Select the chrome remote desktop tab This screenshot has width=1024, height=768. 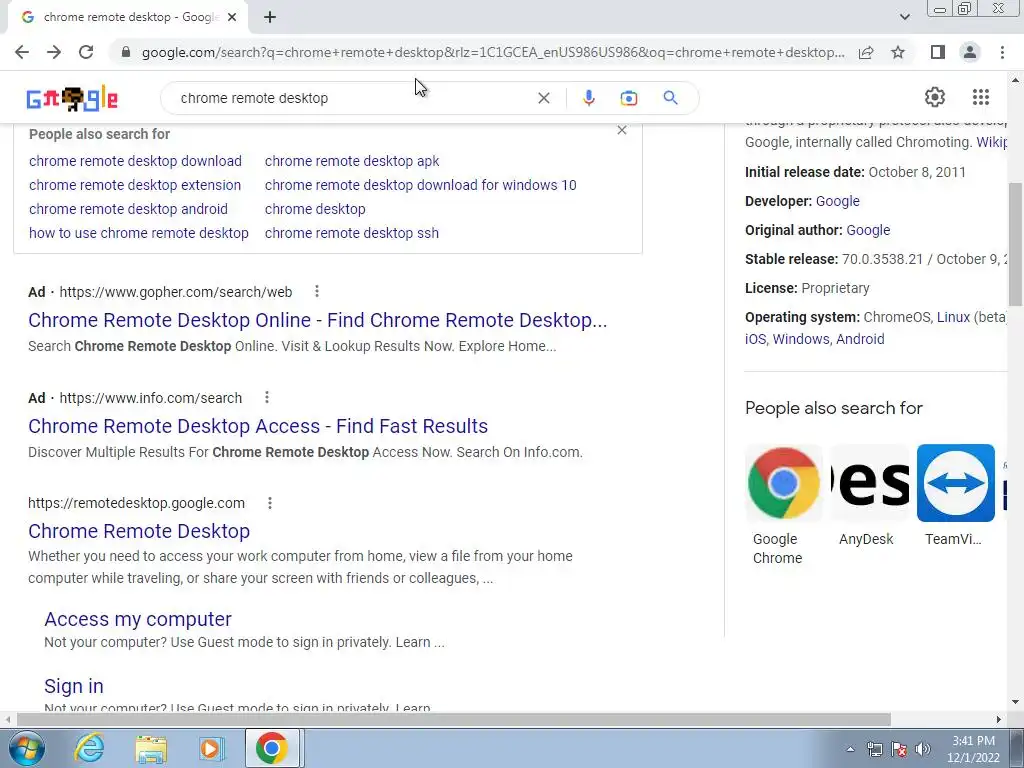(x=127, y=17)
